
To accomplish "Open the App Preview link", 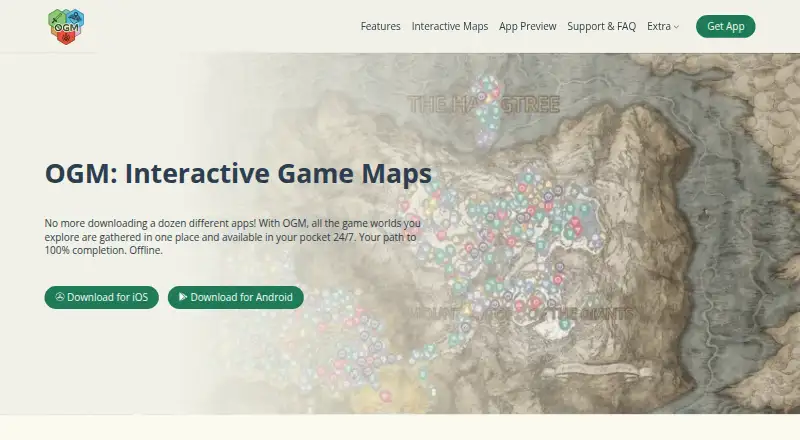I will (x=528, y=27).
